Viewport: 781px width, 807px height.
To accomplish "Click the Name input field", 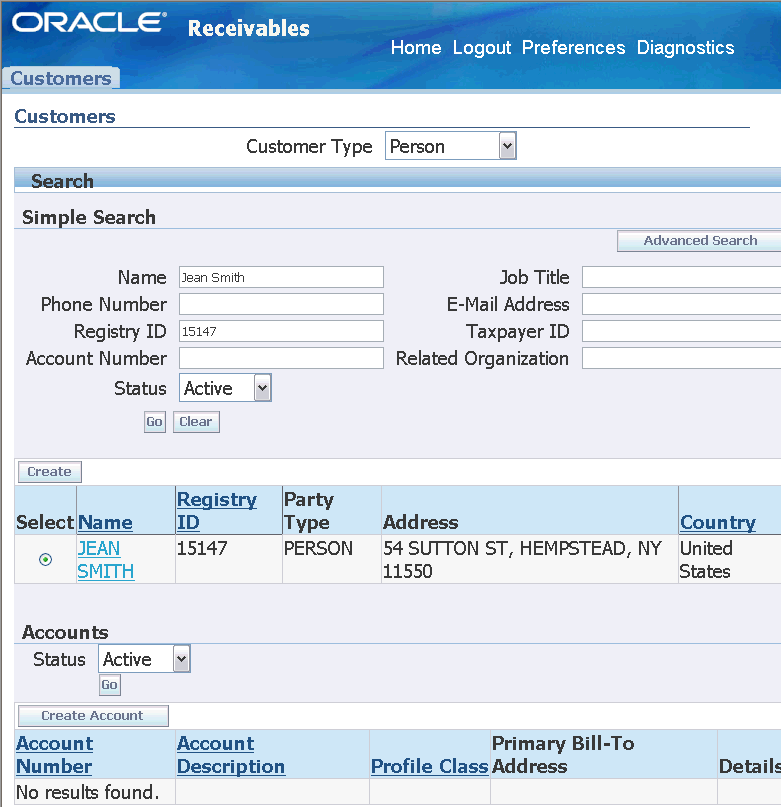I will tap(281, 277).
